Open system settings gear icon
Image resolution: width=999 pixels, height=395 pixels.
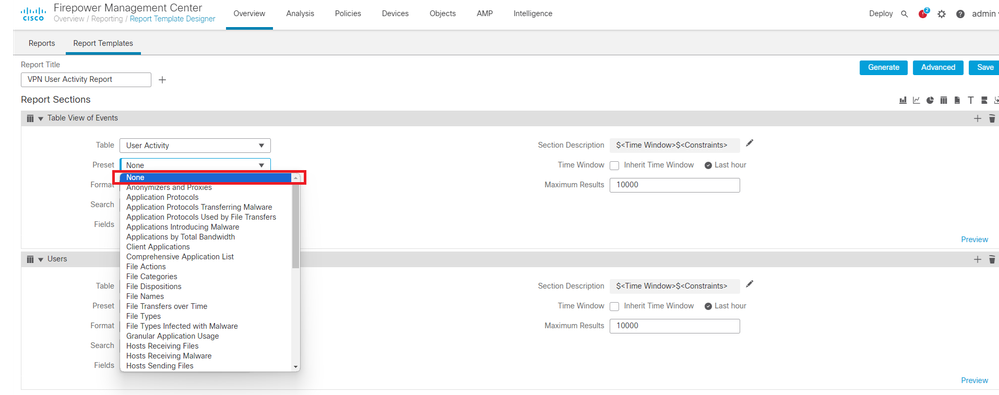click(942, 14)
